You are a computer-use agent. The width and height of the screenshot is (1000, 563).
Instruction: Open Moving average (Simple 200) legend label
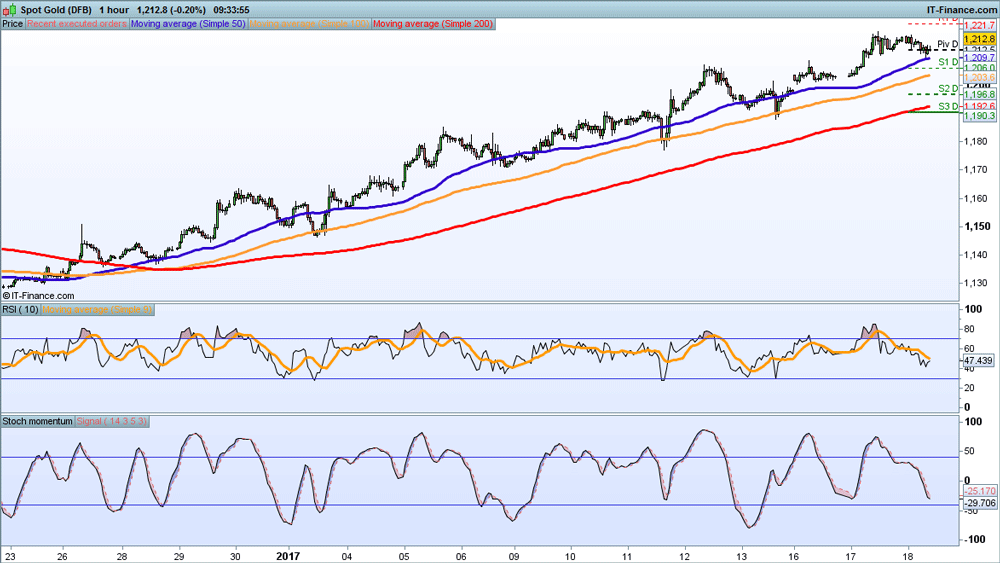click(x=432, y=24)
